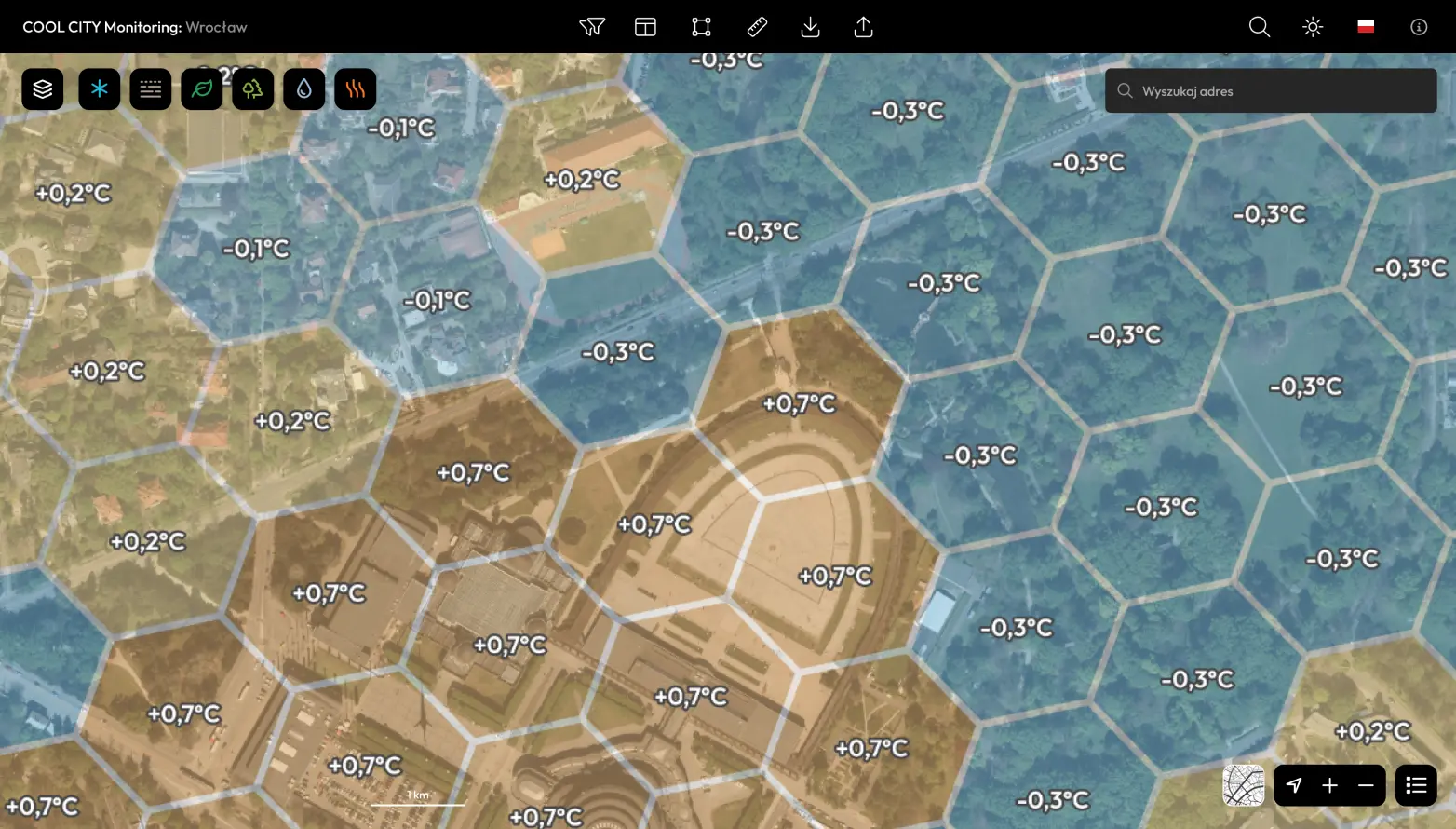Toggle the water drop layer
Image resolution: width=1456 pixels, height=829 pixels.
[304, 89]
